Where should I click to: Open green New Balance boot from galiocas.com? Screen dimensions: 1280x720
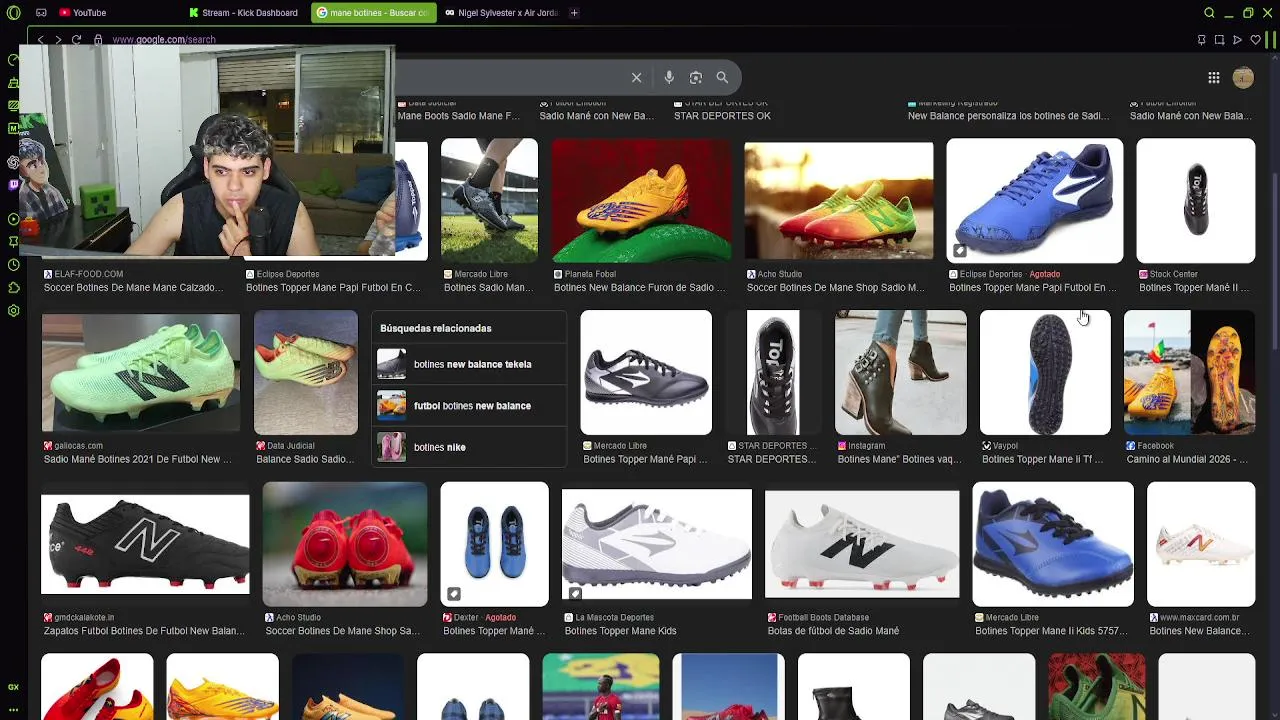click(x=141, y=372)
